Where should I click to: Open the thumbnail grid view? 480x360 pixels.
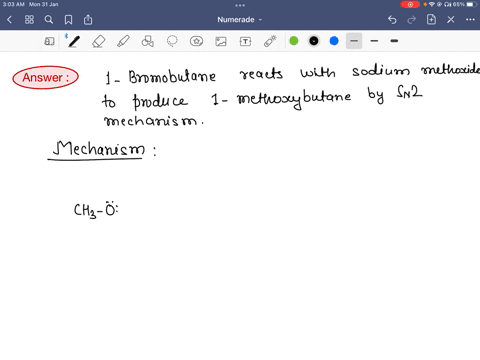(x=29, y=20)
